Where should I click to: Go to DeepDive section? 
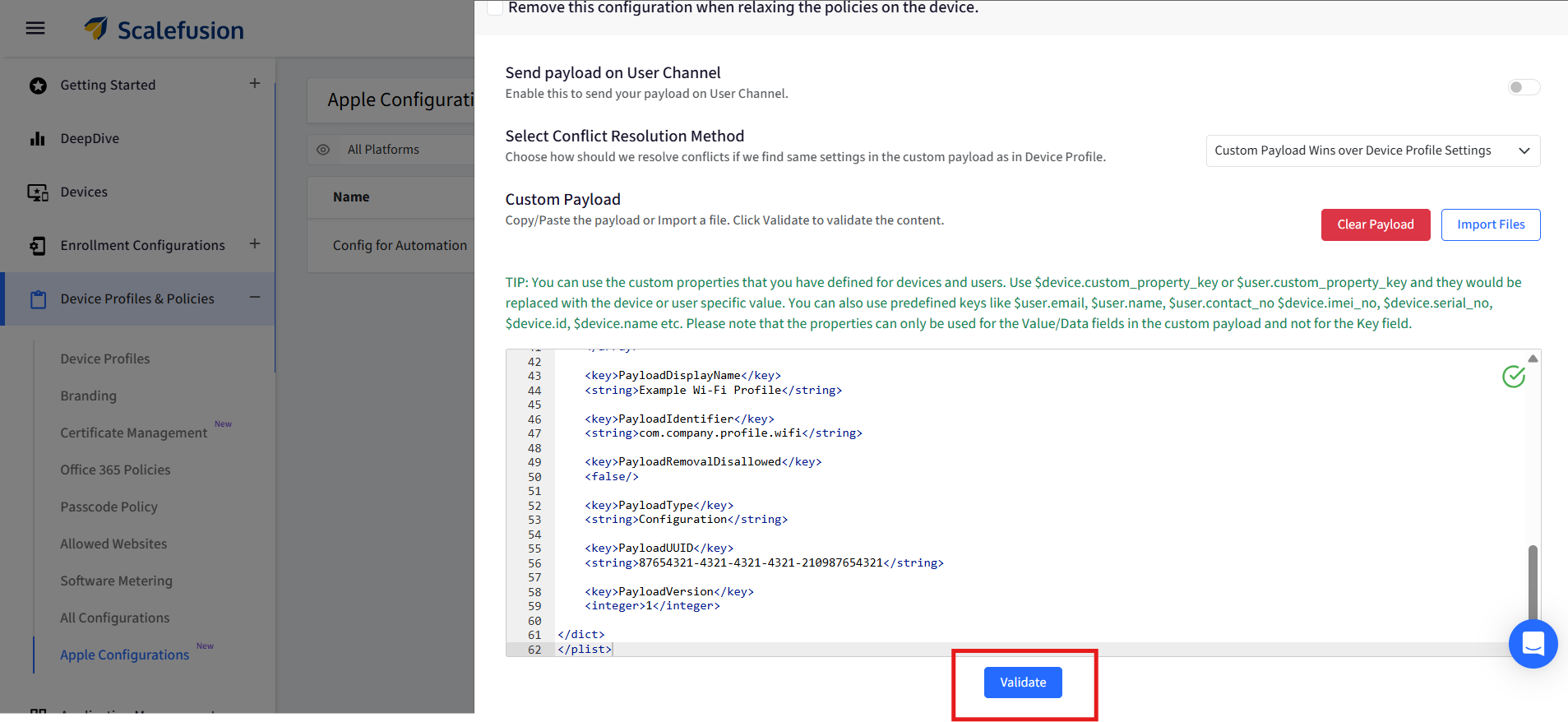tap(90, 139)
